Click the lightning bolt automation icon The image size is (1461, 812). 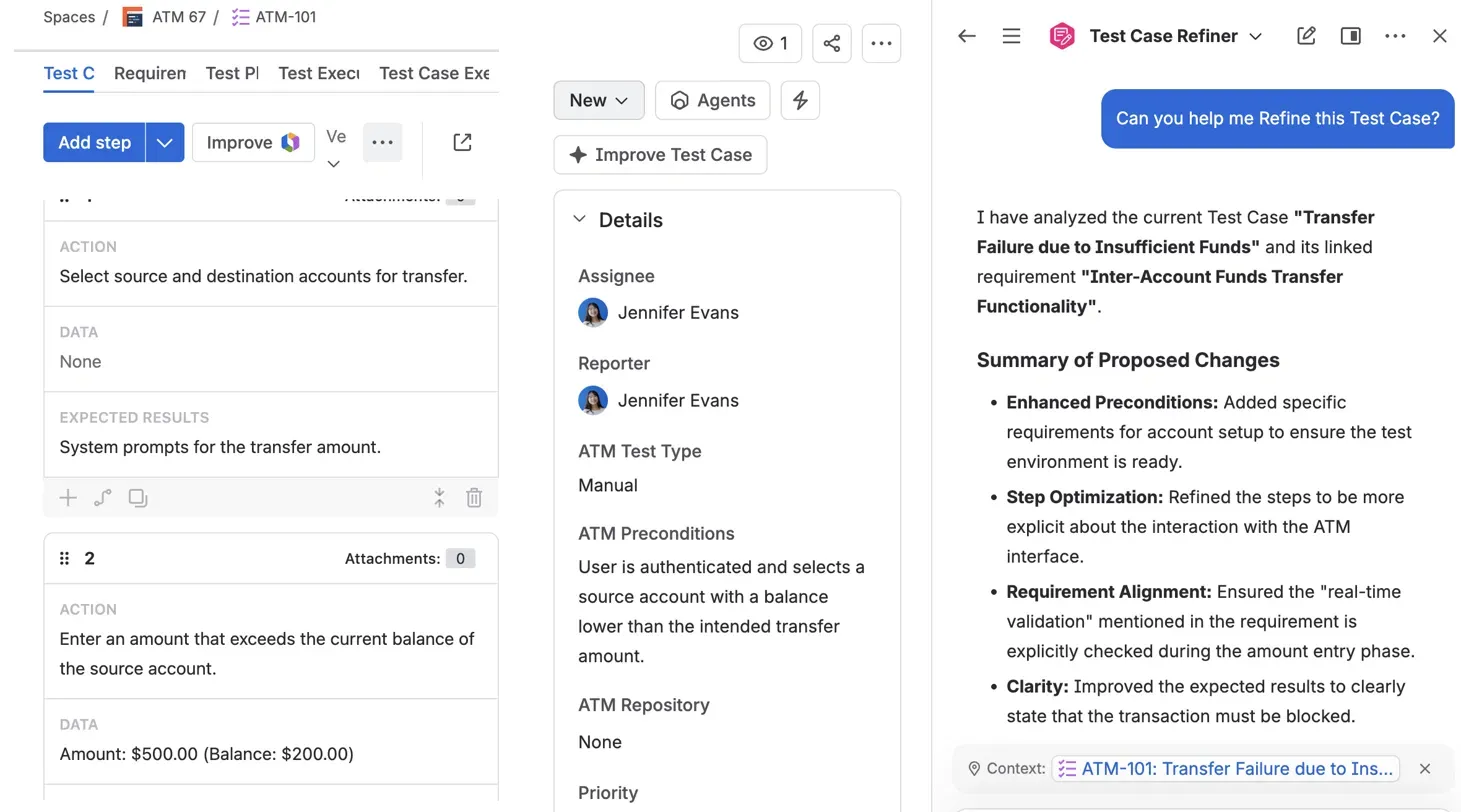coord(800,100)
